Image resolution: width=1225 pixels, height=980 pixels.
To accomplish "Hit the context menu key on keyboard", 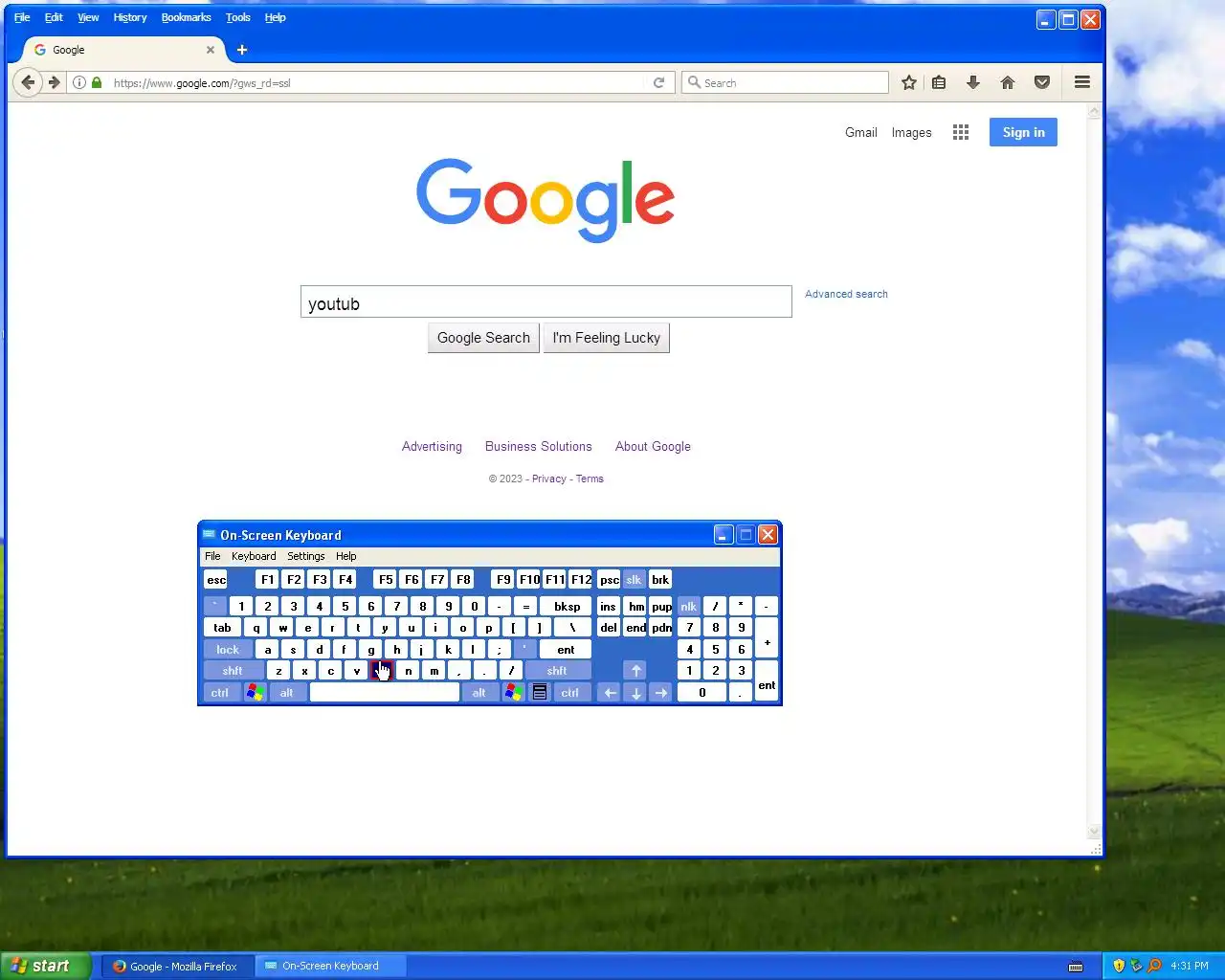I will click(x=540, y=692).
